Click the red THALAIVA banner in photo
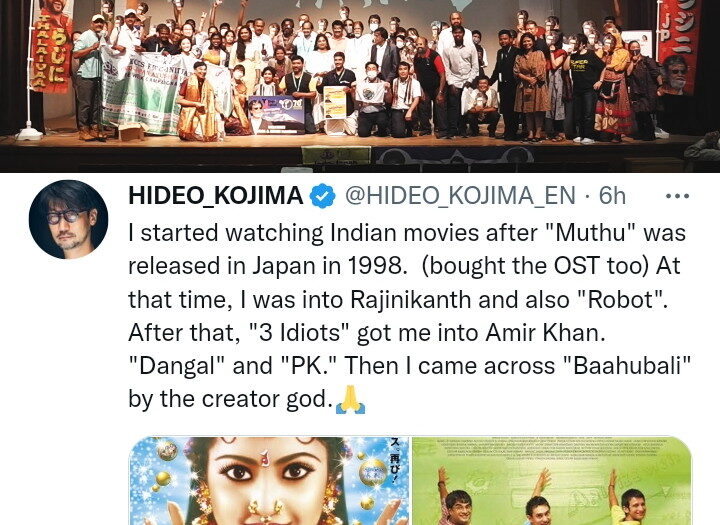This screenshot has height=525, width=720. (x=51, y=46)
